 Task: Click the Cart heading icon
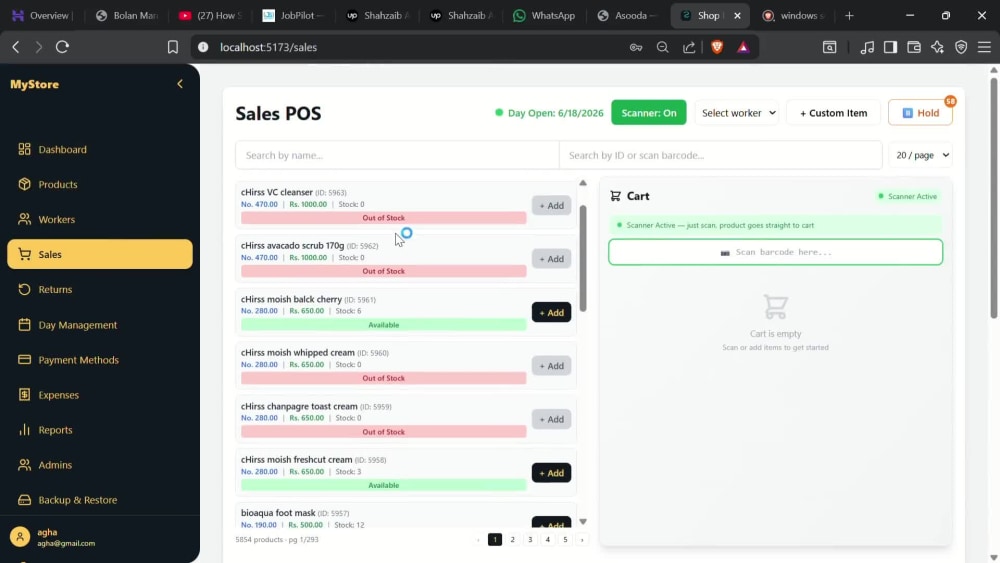coord(615,196)
